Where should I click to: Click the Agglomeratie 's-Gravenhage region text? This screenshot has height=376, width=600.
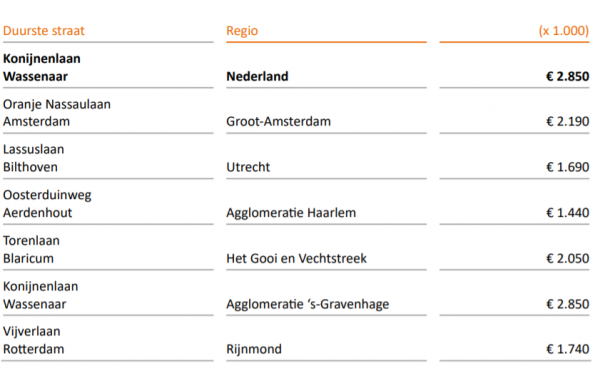tap(307, 304)
